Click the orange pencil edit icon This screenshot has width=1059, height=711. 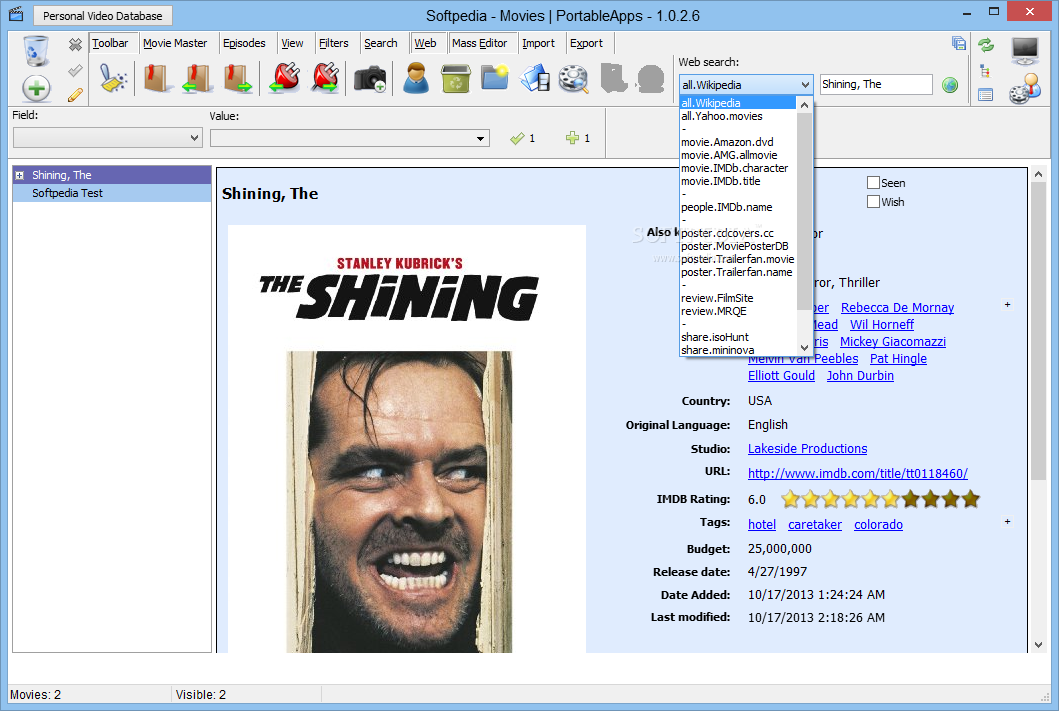(x=75, y=95)
